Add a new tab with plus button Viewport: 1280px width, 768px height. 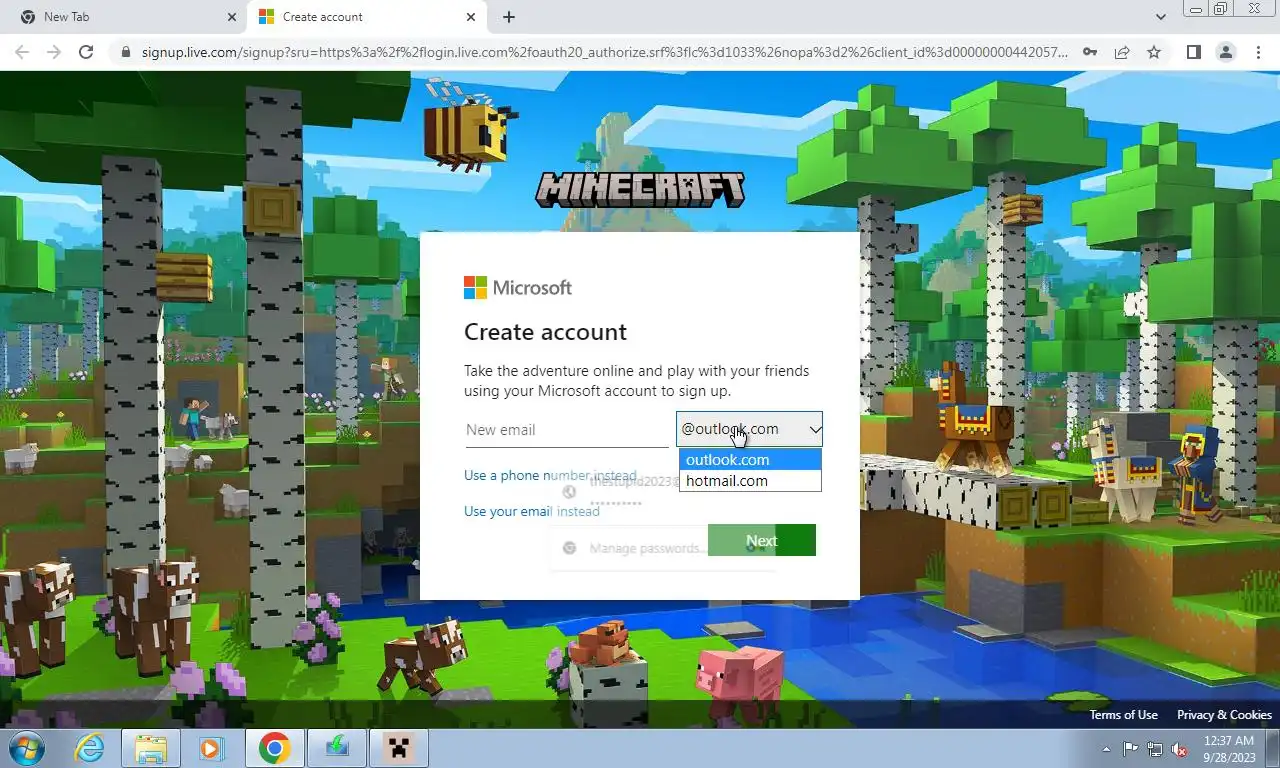tap(509, 17)
